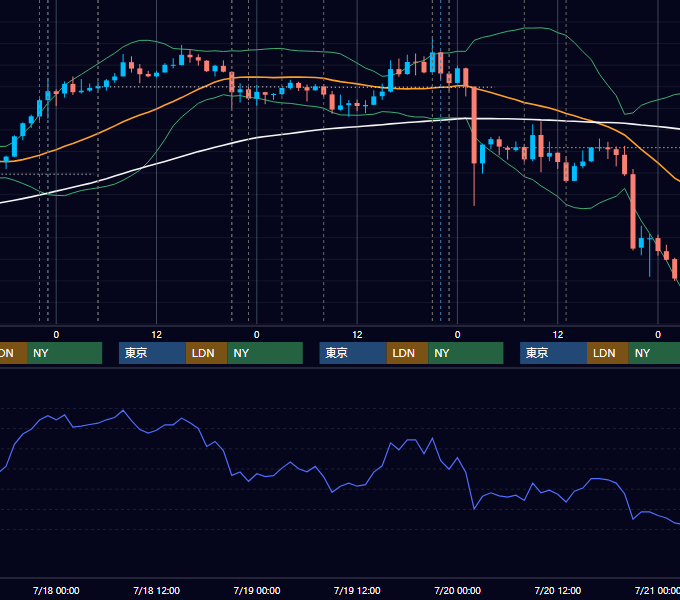Select the 東京 session block on 7/19

click(353, 353)
